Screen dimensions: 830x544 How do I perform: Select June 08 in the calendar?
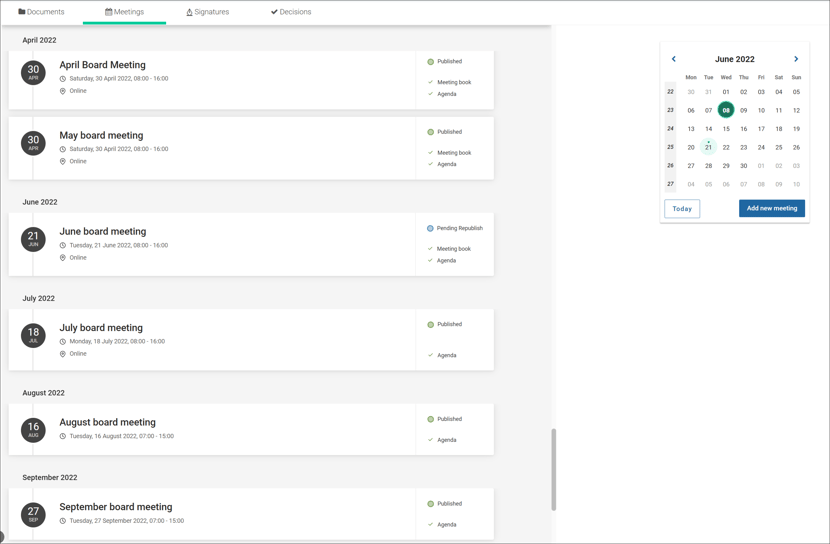click(x=726, y=110)
